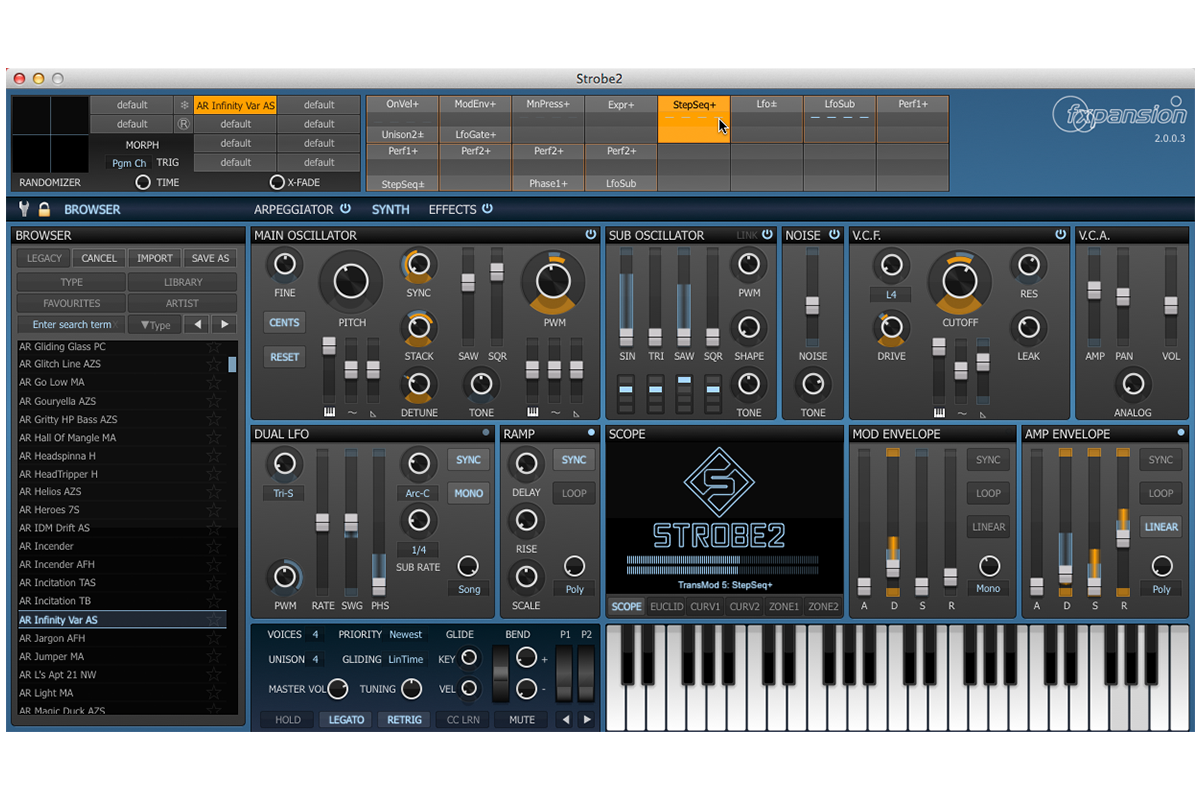Toggle the Dual LFO MONO button
Viewport: 1200px width, 800px height.
[x=468, y=493]
